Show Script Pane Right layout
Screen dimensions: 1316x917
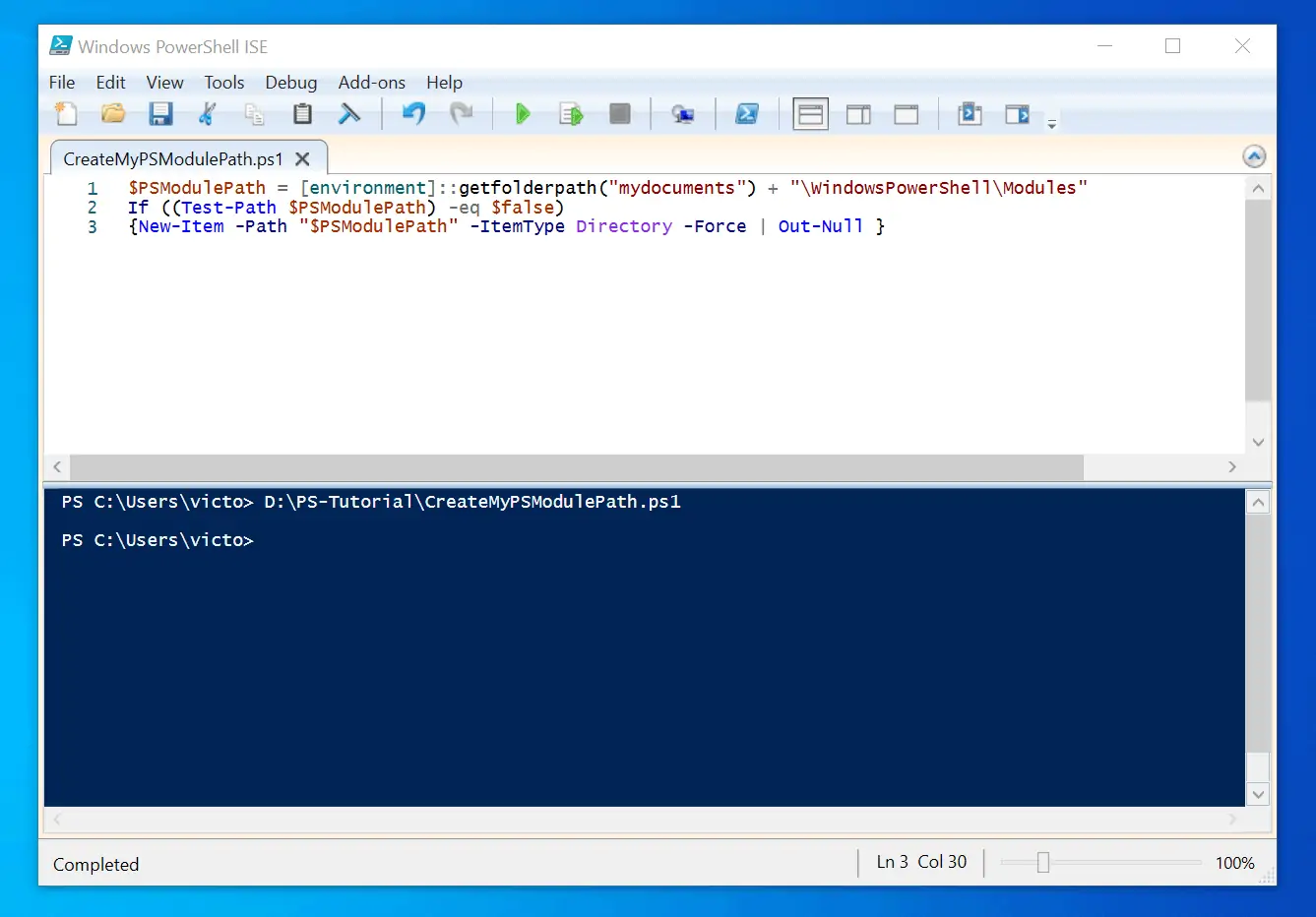tap(858, 115)
